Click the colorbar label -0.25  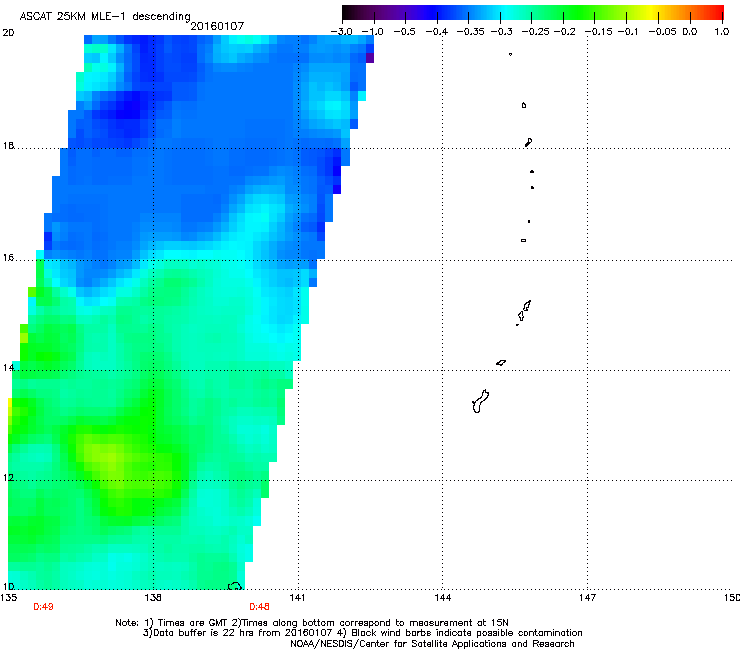click(536, 32)
